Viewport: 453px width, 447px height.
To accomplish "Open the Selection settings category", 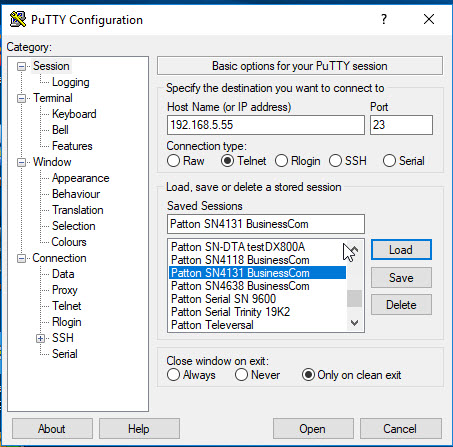I will pyautogui.click(x=74, y=226).
